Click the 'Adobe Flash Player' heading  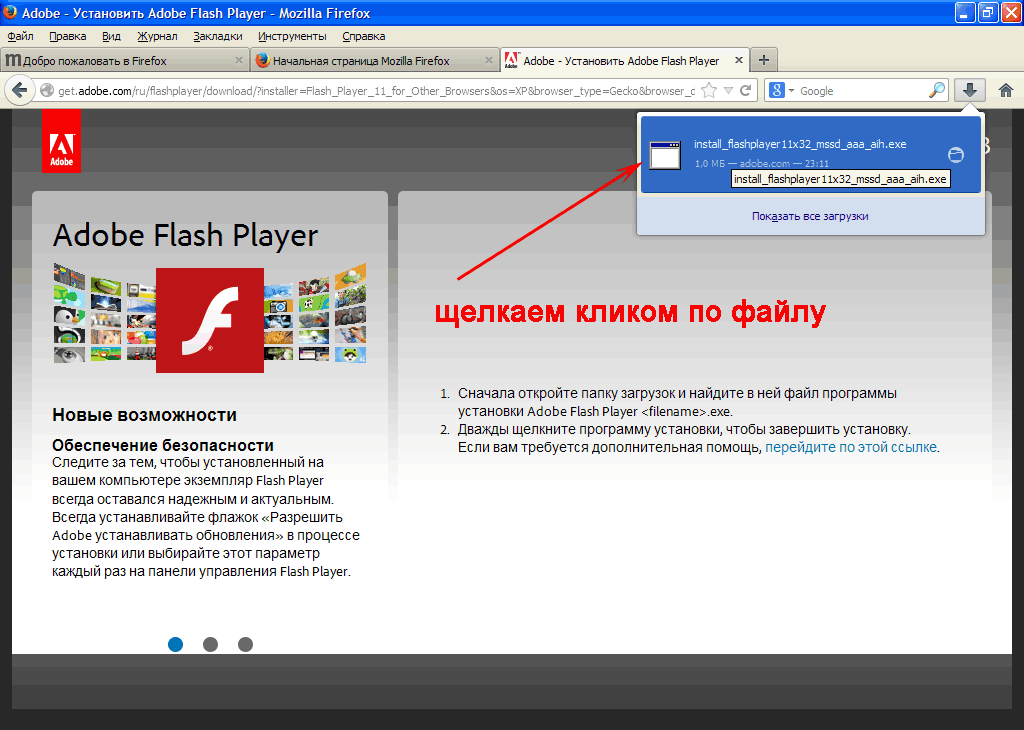[x=185, y=236]
